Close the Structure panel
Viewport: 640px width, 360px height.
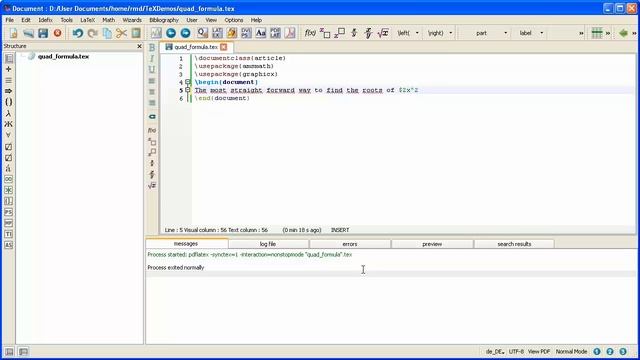point(139,47)
